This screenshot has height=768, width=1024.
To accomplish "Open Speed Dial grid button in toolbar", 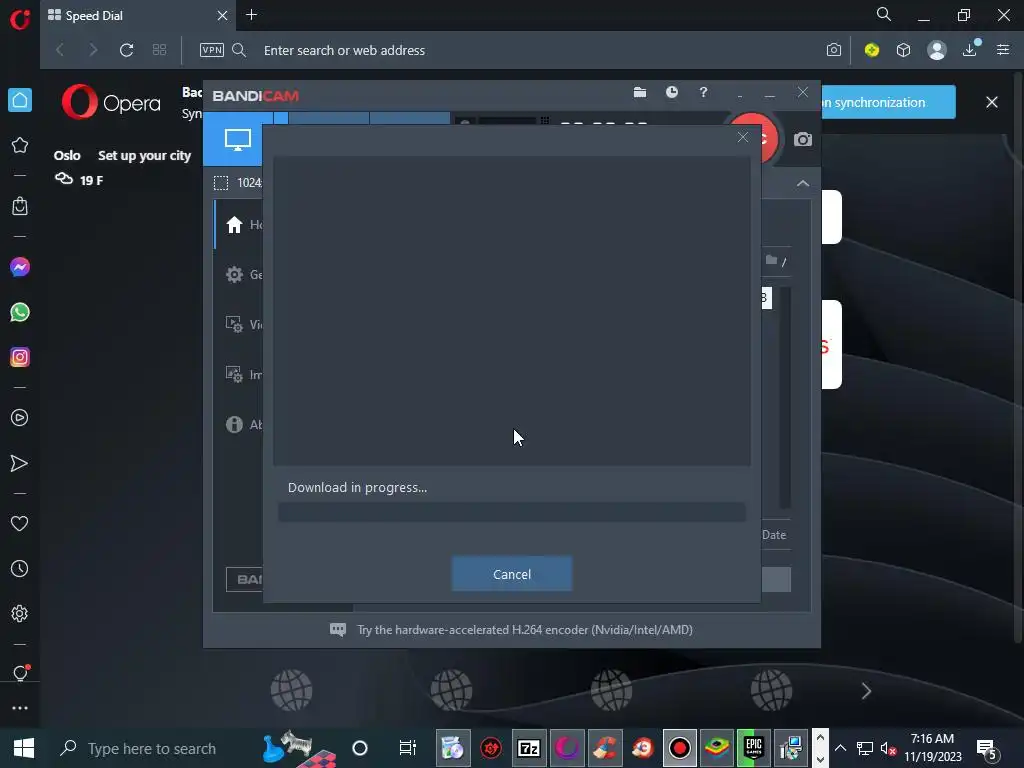I will pos(159,50).
